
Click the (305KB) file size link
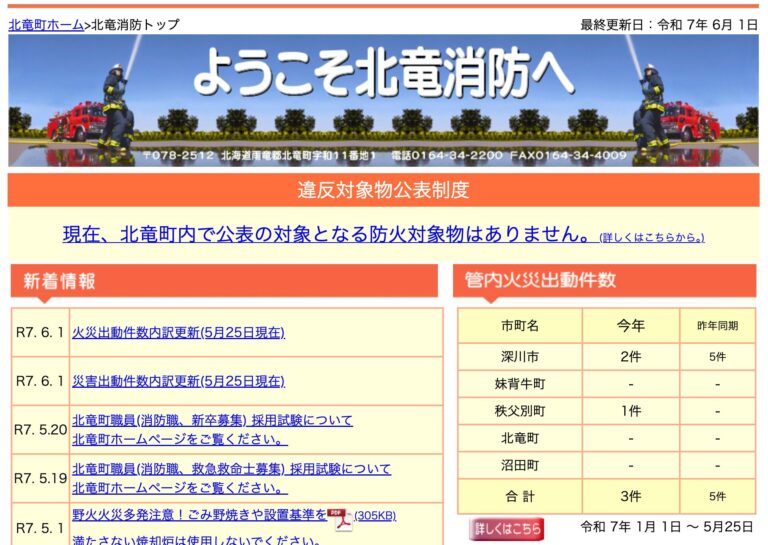[x=375, y=516]
